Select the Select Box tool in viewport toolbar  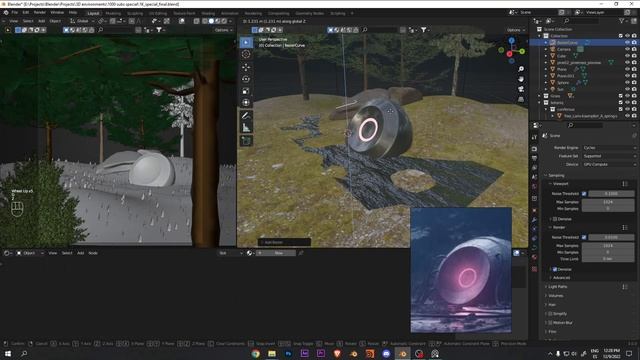tap(246, 42)
